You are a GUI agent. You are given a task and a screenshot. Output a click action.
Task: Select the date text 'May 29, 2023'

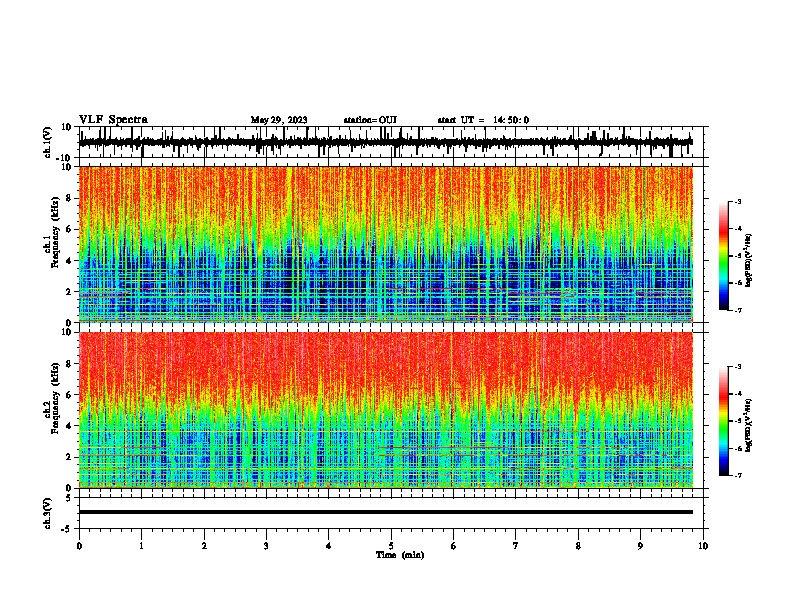[279, 120]
